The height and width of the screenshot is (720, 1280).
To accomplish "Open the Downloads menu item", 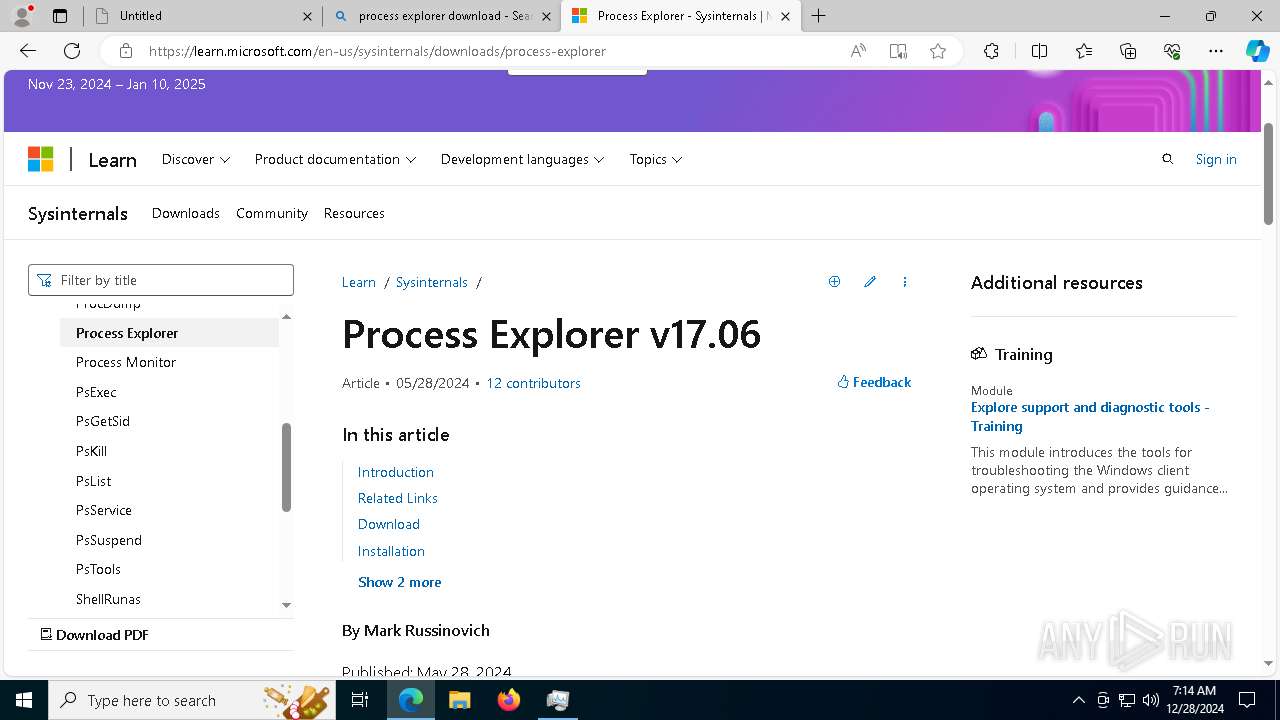I will 186,213.
